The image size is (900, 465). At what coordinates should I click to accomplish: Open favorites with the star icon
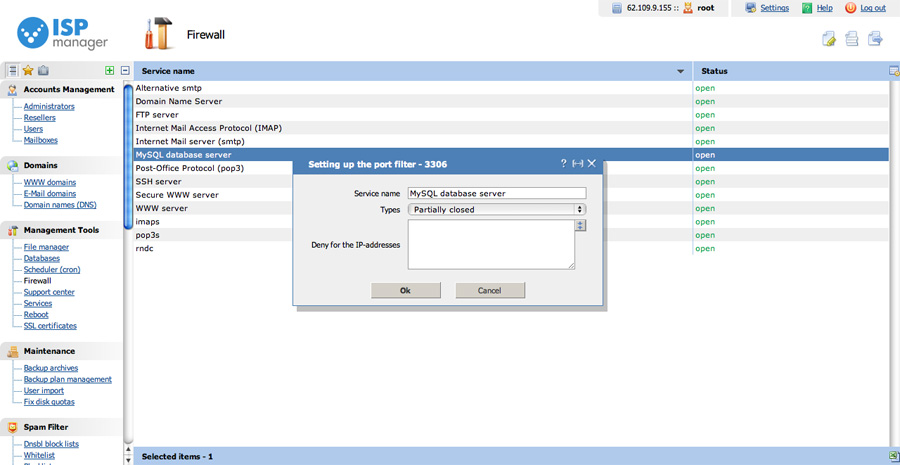(x=28, y=71)
